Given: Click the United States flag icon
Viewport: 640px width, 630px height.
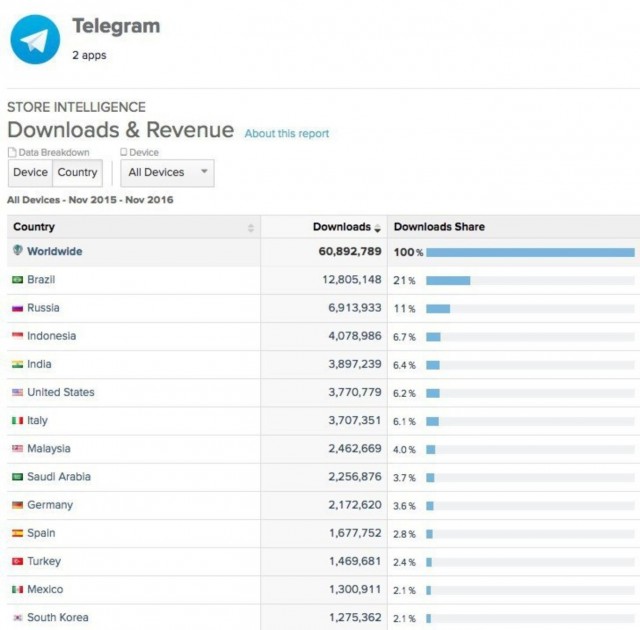Looking at the screenshot, I should click(x=18, y=392).
